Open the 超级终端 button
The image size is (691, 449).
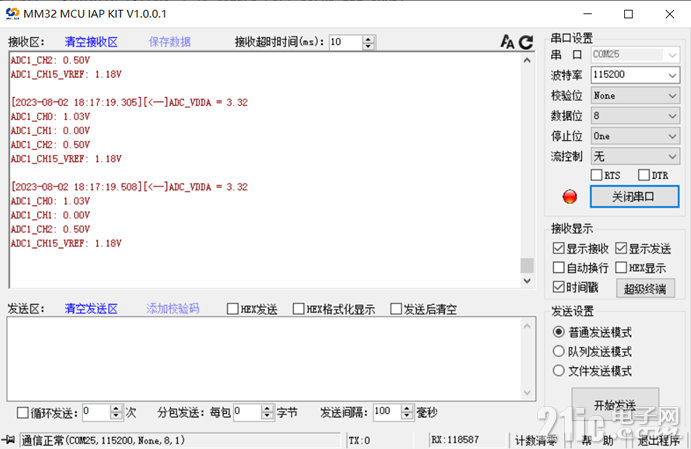point(645,289)
